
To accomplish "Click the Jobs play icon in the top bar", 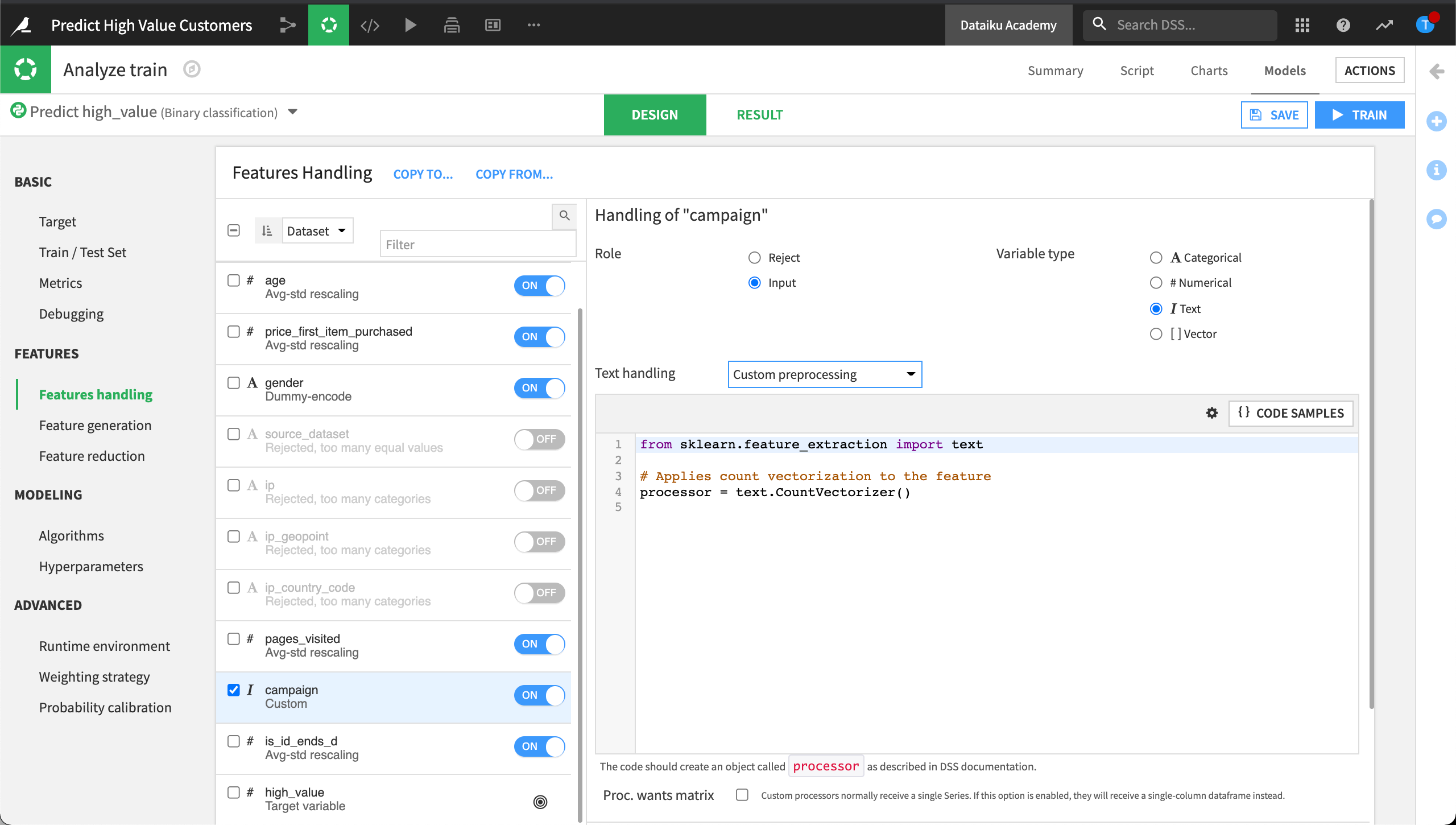I will pyautogui.click(x=410, y=25).
